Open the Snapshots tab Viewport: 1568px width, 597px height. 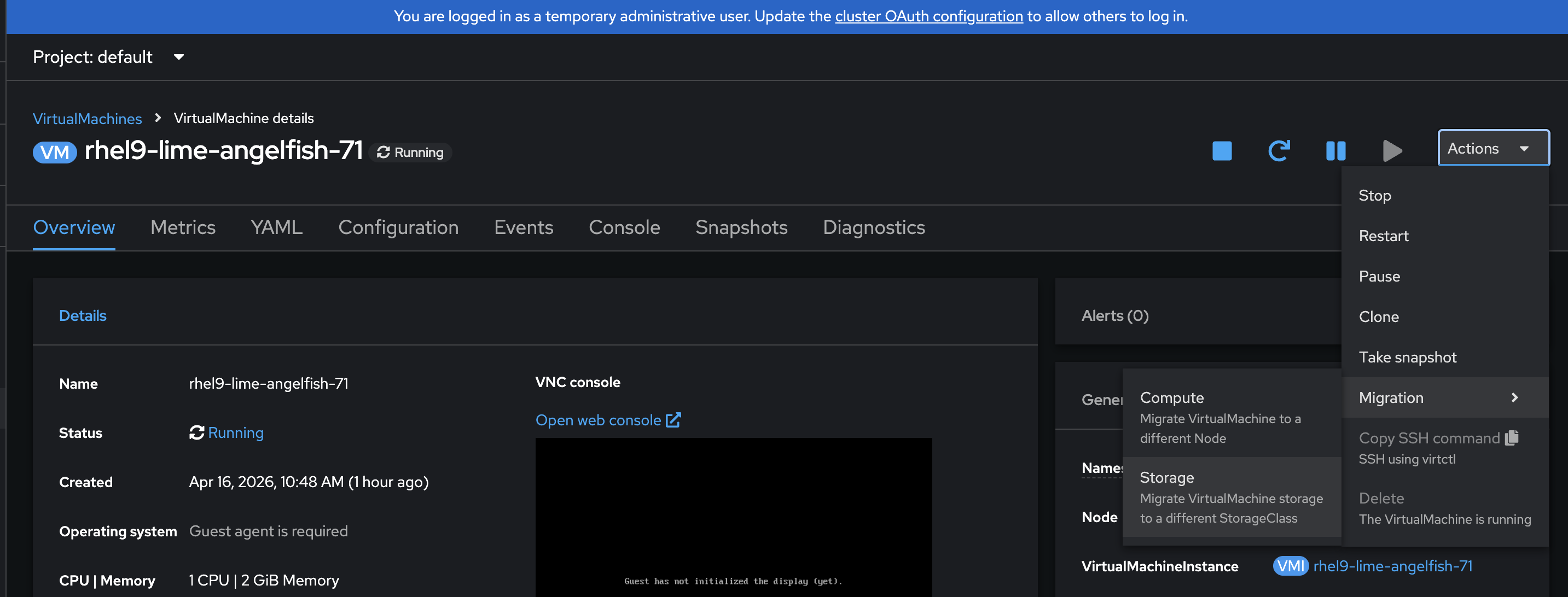click(741, 227)
